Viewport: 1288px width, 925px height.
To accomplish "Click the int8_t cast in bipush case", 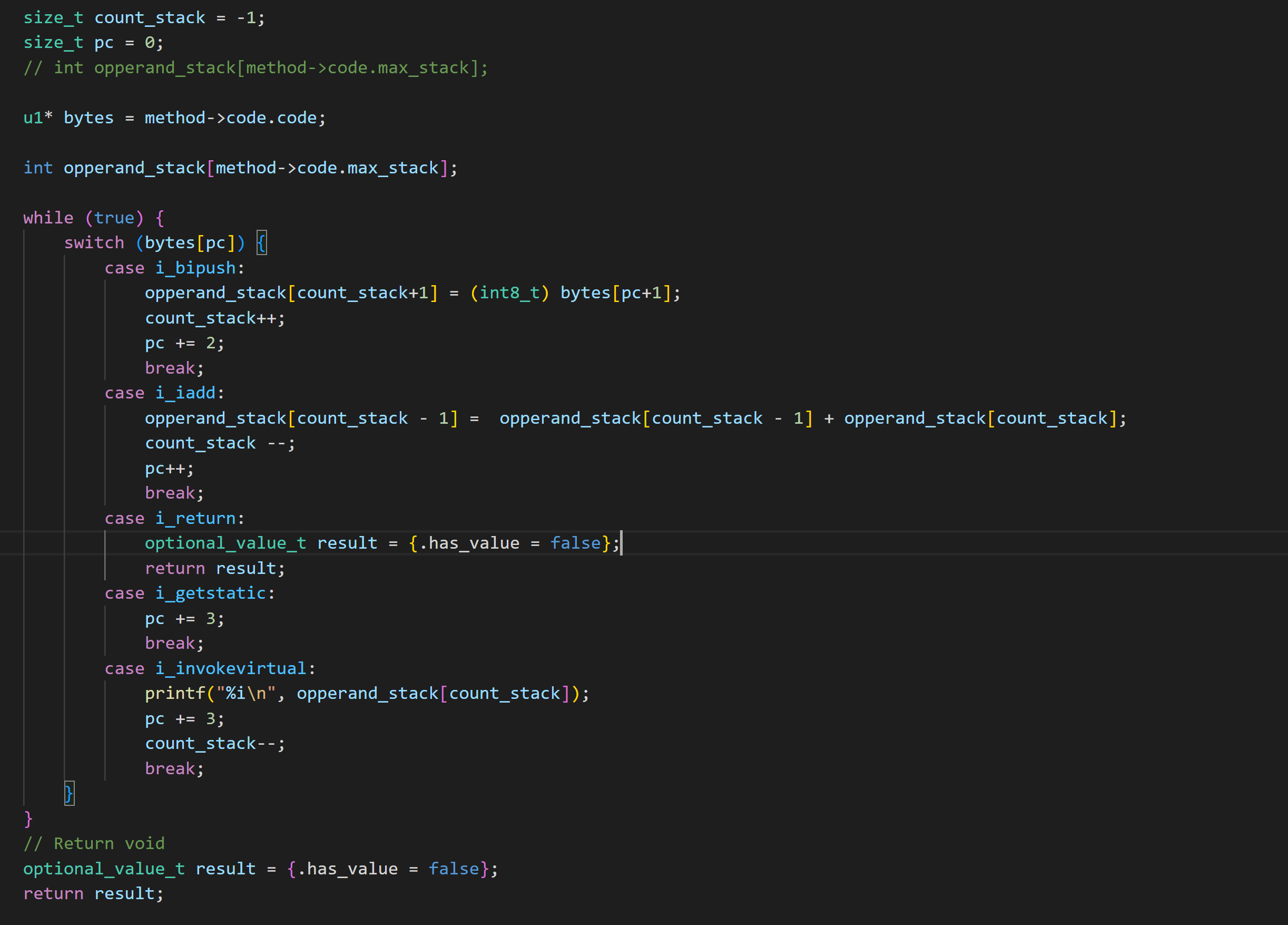I will (x=509, y=293).
